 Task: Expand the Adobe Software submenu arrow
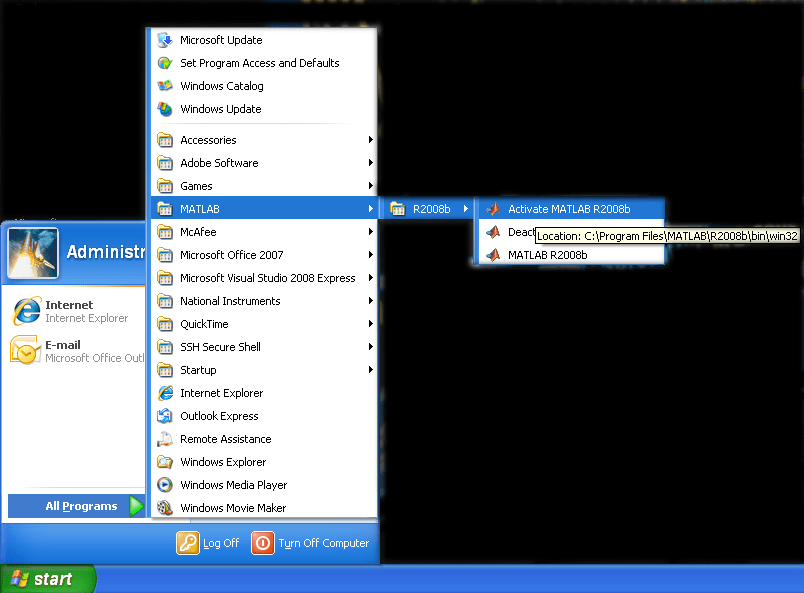370,163
